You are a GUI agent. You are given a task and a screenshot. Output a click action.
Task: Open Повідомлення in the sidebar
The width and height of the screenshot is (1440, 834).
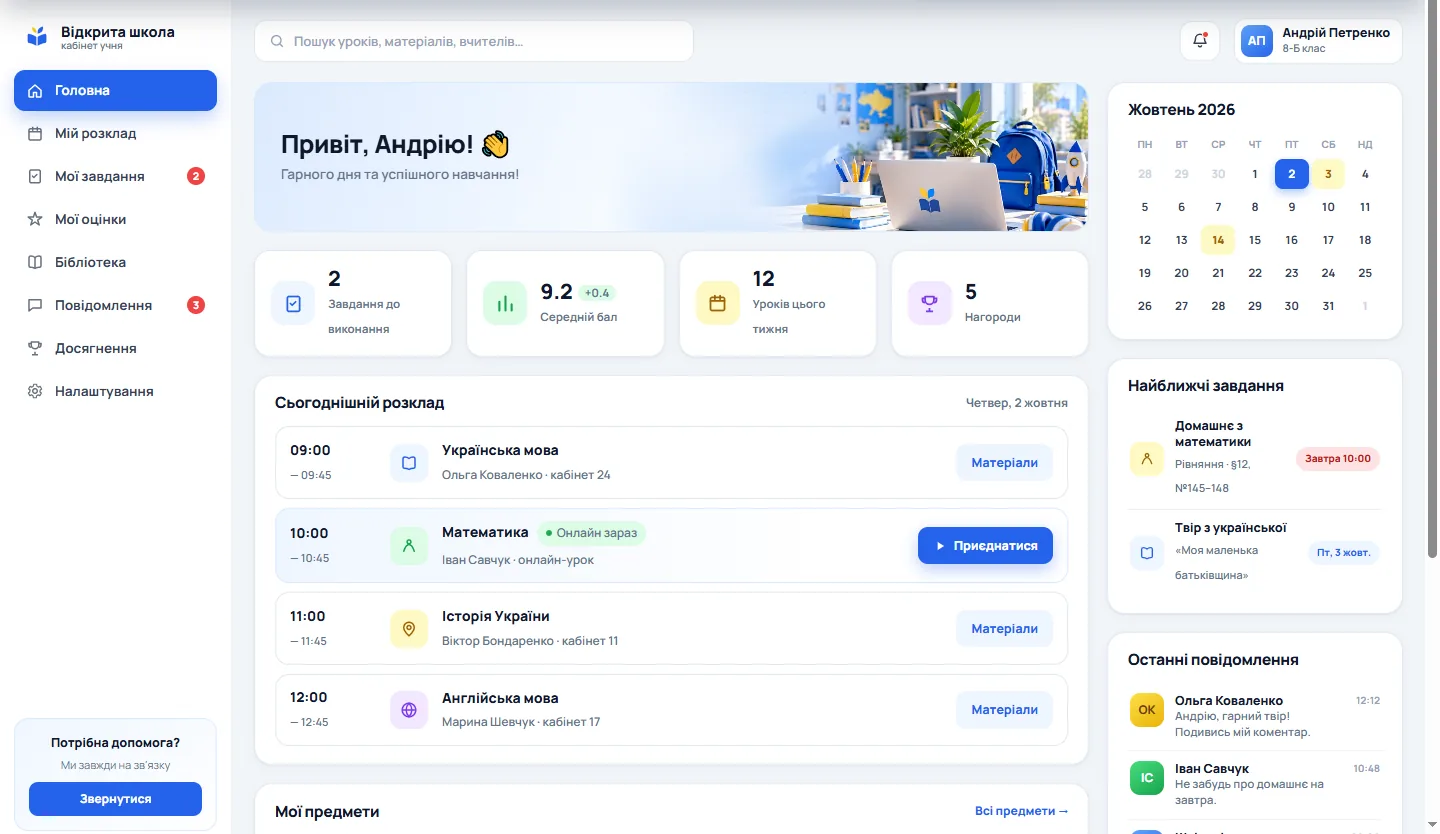[115, 305]
